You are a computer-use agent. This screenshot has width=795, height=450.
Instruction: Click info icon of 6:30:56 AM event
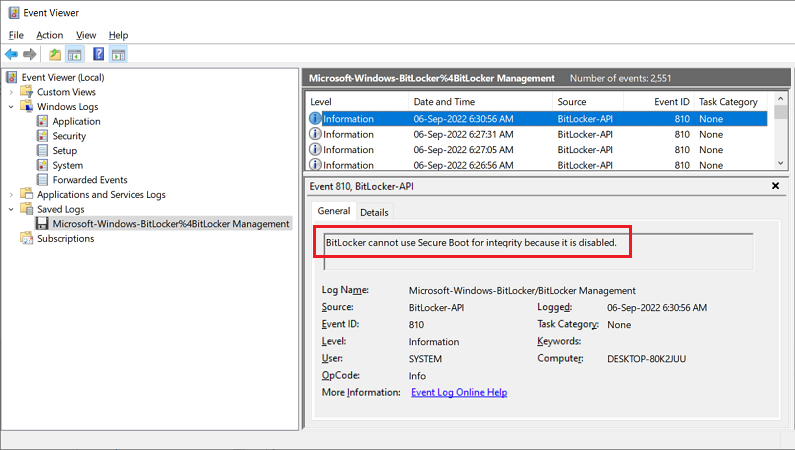pos(315,119)
